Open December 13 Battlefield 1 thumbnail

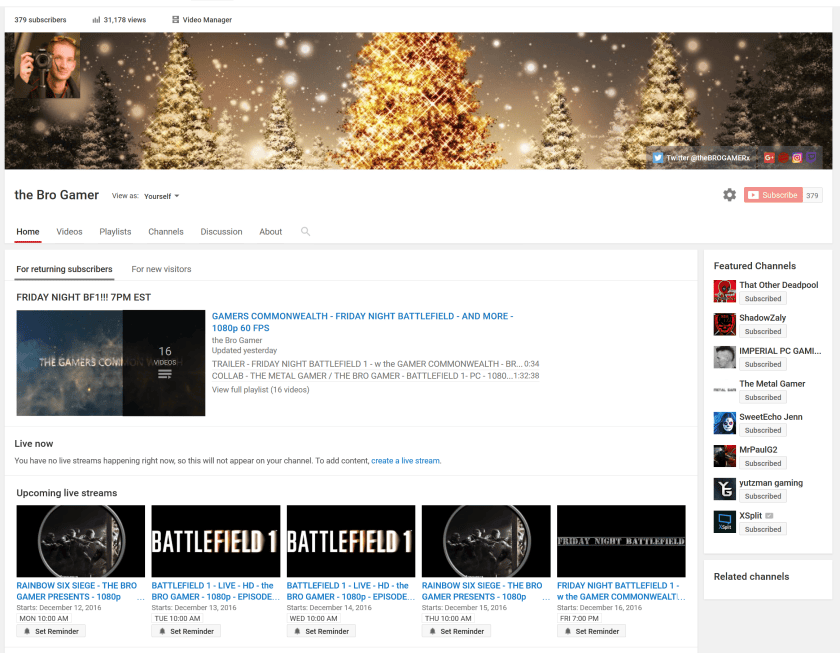(215, 541)
